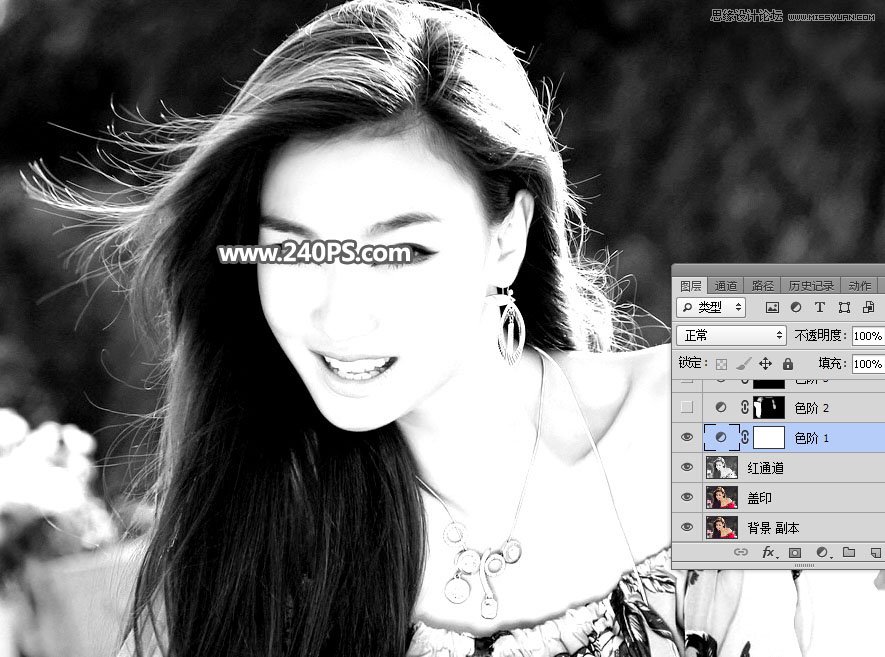The image size is (885, 657).
Task: Lock all padlock icon
Action: click(788, 363)
